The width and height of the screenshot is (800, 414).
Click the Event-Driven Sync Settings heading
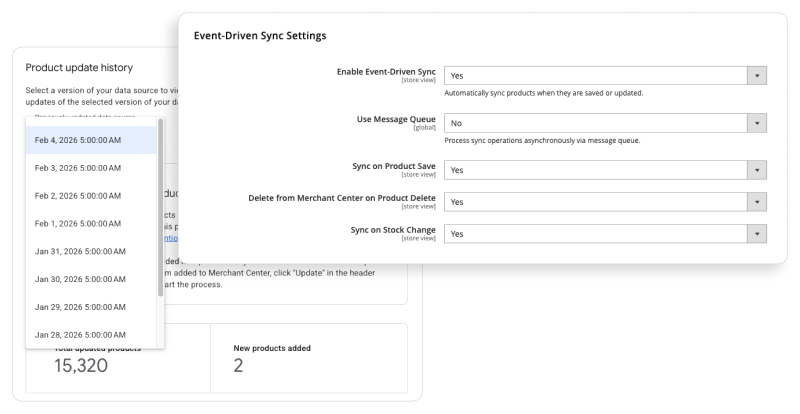260,37
